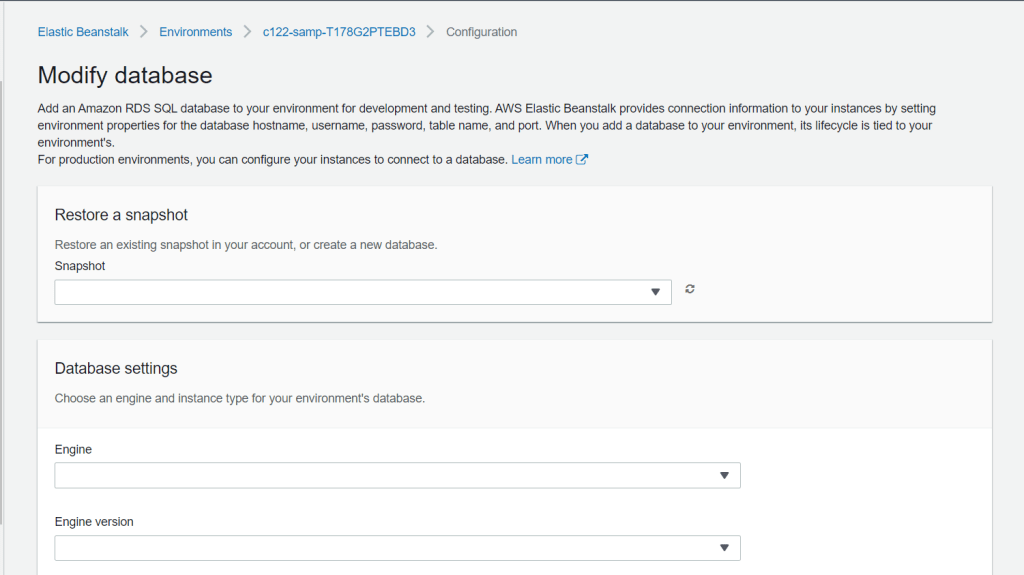Open the c122-samp-T178G2PTEBD3 environment breadcrumb

(x=339, y=32)
